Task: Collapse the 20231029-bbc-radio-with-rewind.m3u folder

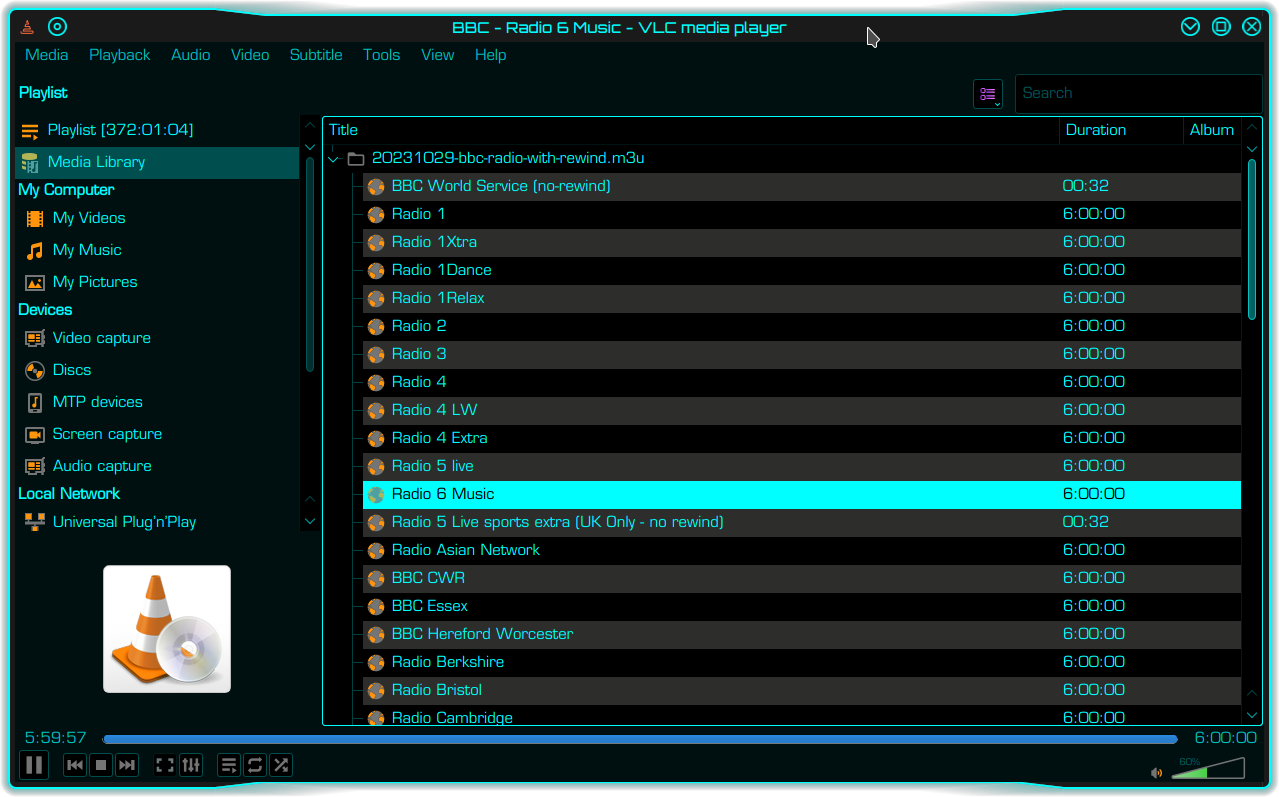Action: click(334, 158)
